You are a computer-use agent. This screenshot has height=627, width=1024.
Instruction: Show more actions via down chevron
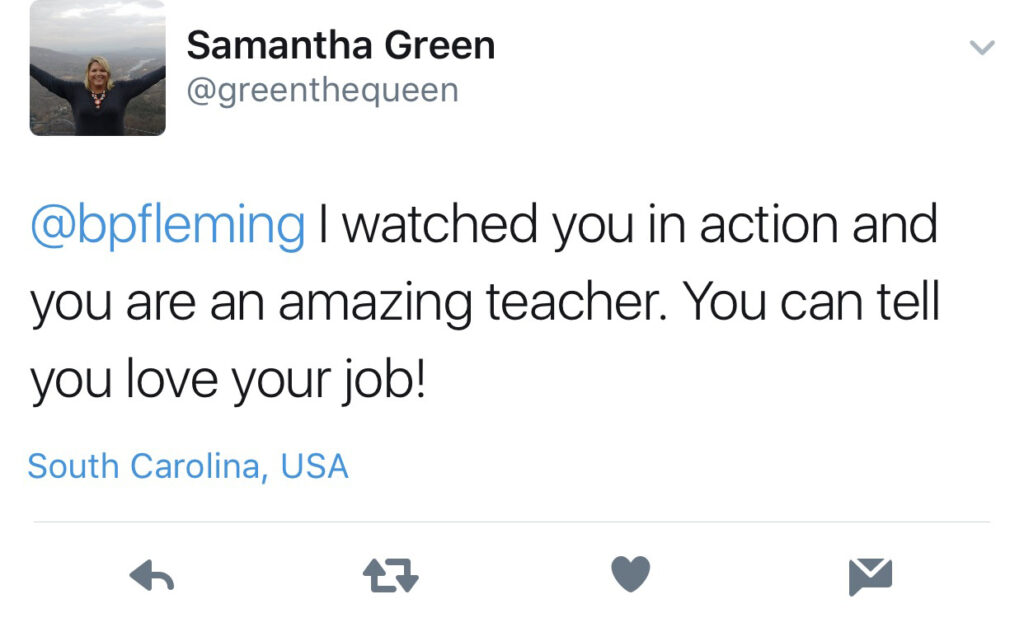tap(982, 48)
